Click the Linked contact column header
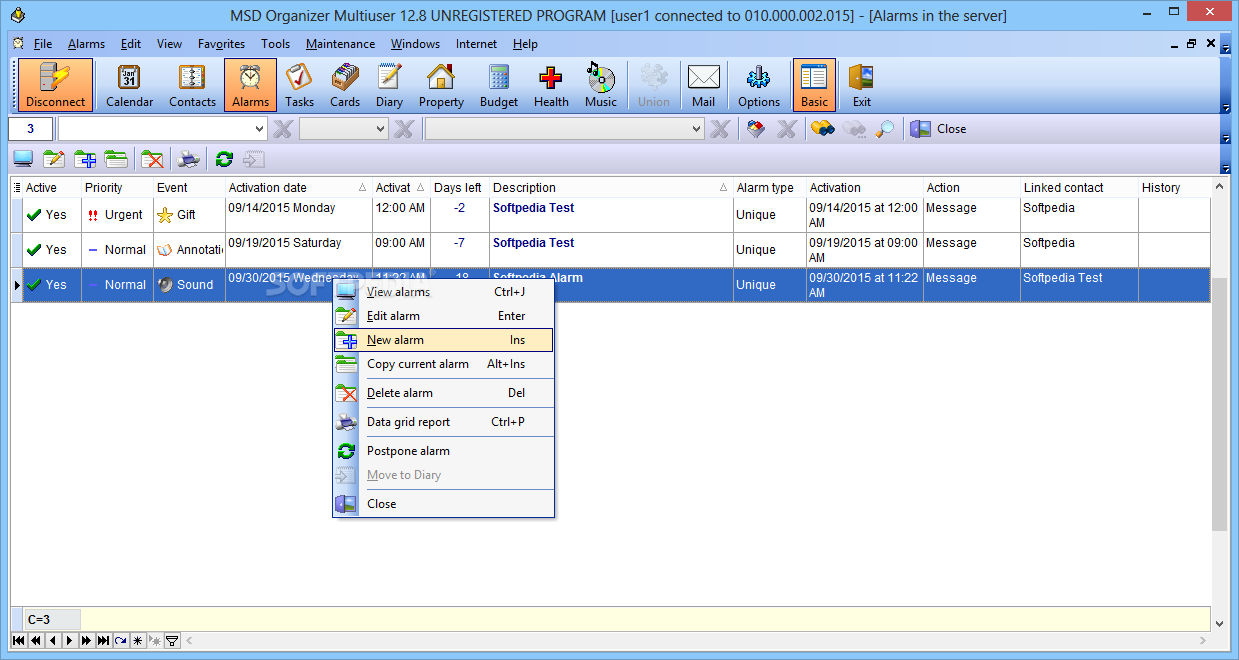 pyautogui.click(x=1079, y=188)
